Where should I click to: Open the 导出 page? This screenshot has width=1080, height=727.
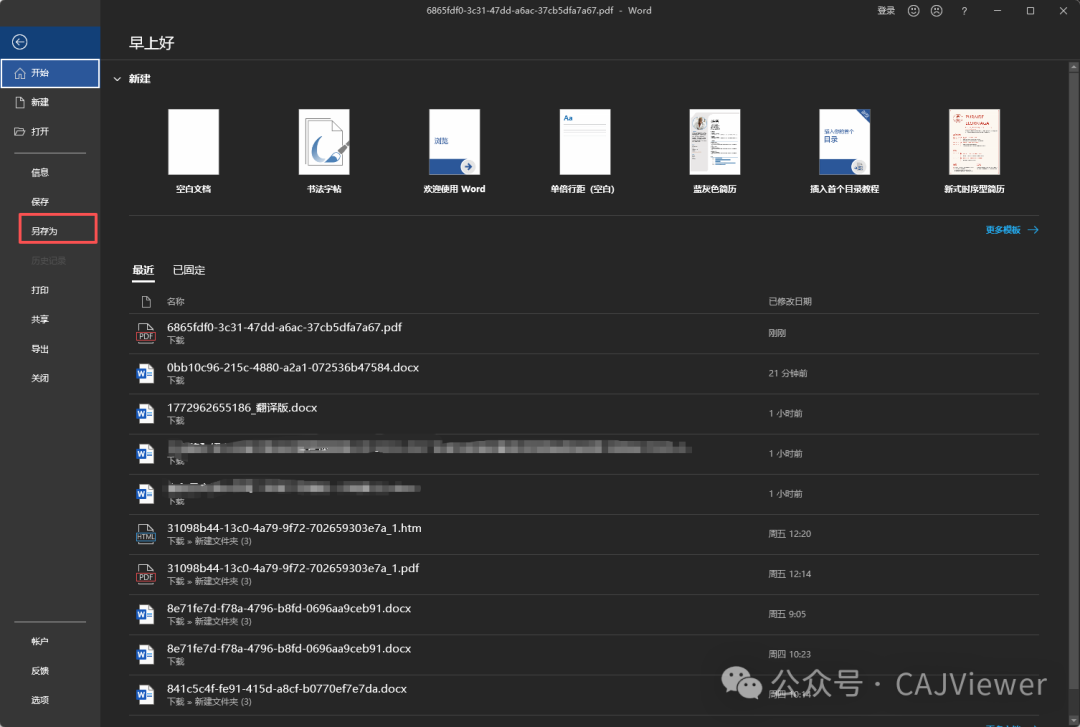(x=40, y=349)
